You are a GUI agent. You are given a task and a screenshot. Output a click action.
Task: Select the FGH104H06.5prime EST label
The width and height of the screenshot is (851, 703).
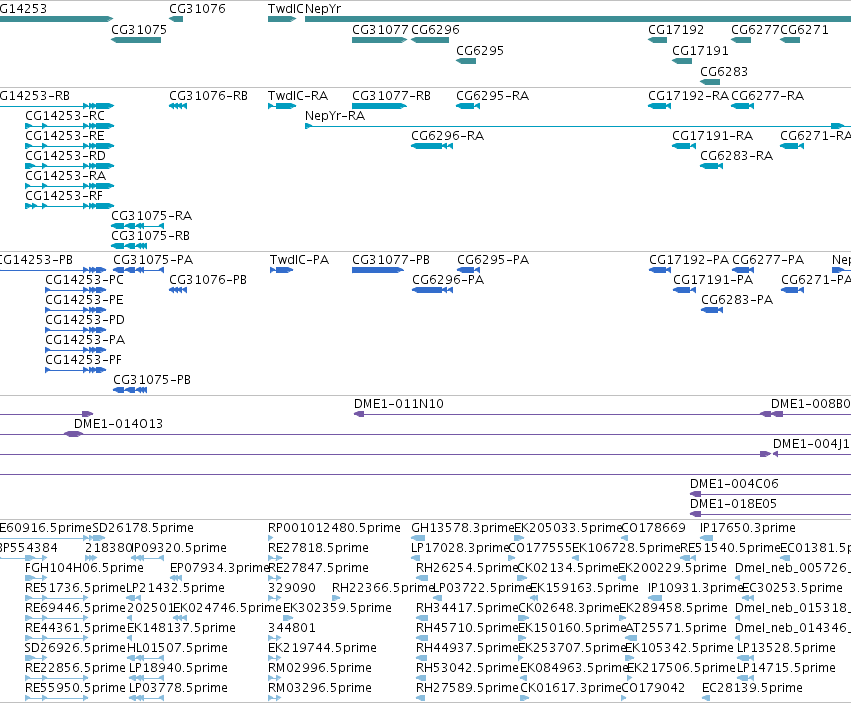coord(85,568)
